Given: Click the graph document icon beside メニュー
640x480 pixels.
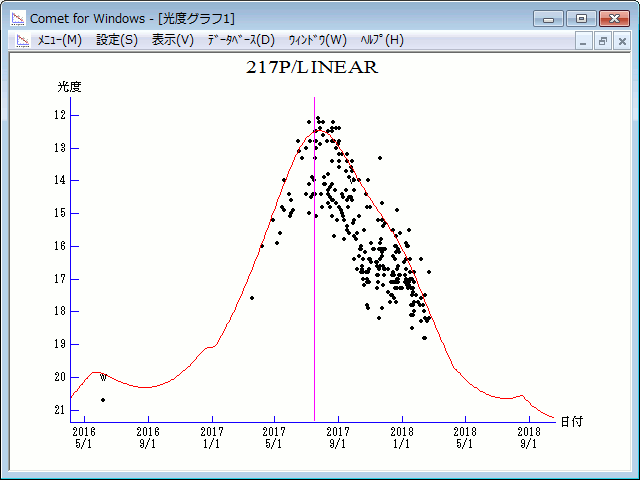Looking at the screenshot, I should click(21, 40).
